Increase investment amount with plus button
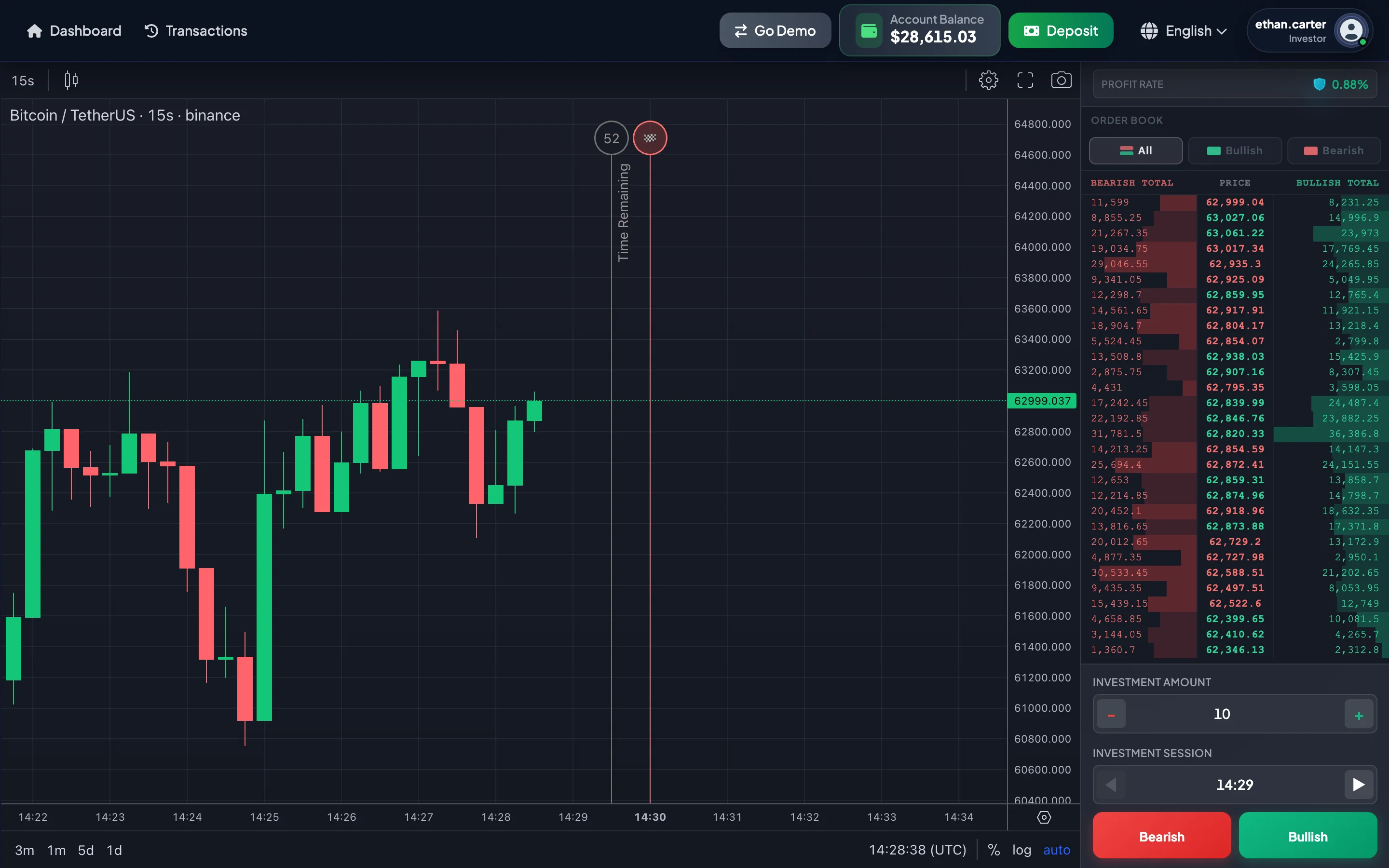Image resolution: width=1389 pixels, height=868 pixels. tap(1359, 714)
